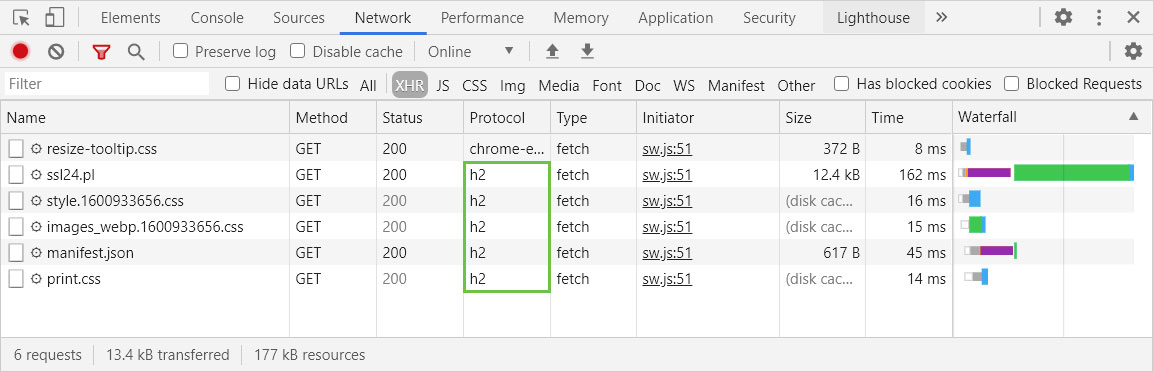Switch to the Console tab

217,18
